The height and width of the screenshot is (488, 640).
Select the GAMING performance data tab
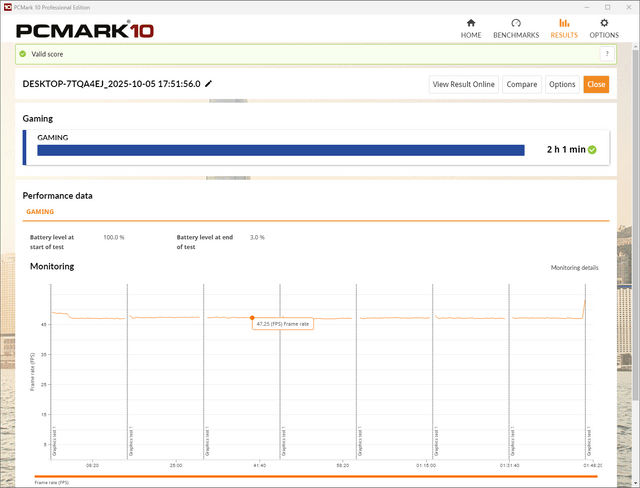coord(40,212)
